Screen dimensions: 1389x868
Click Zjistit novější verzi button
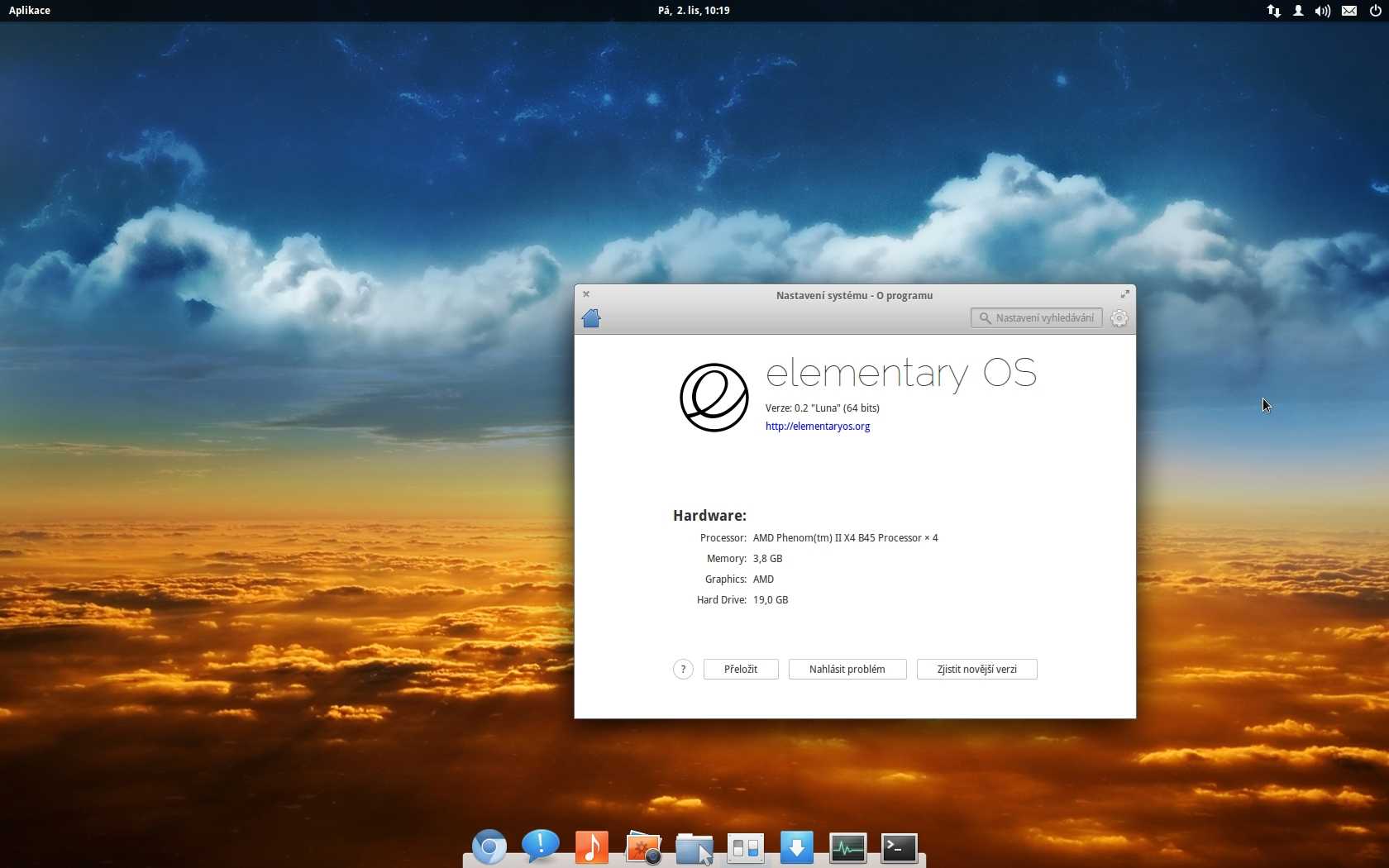point(977,670)
